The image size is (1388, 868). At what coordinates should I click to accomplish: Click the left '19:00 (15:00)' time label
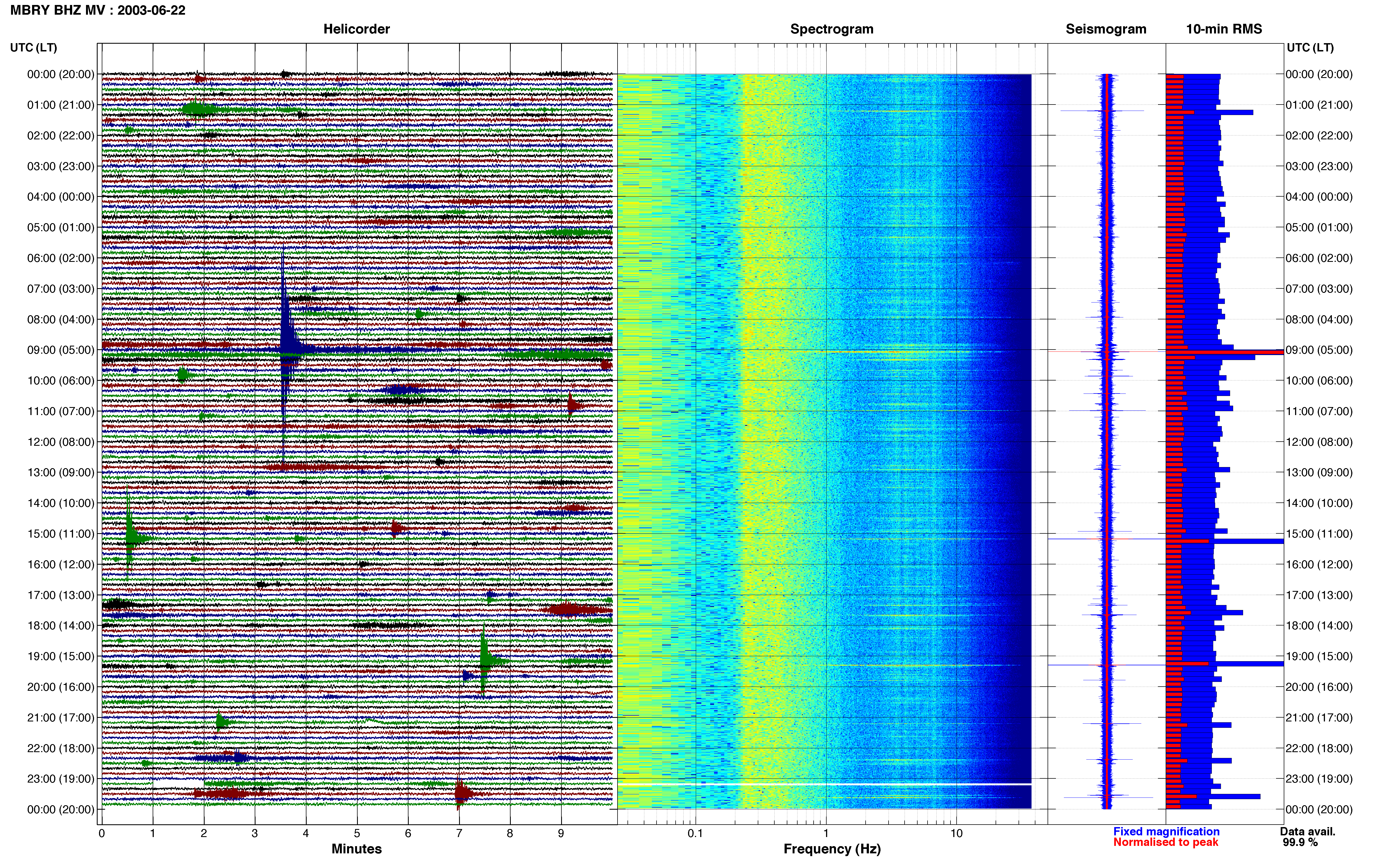click(x=61, y=656)
